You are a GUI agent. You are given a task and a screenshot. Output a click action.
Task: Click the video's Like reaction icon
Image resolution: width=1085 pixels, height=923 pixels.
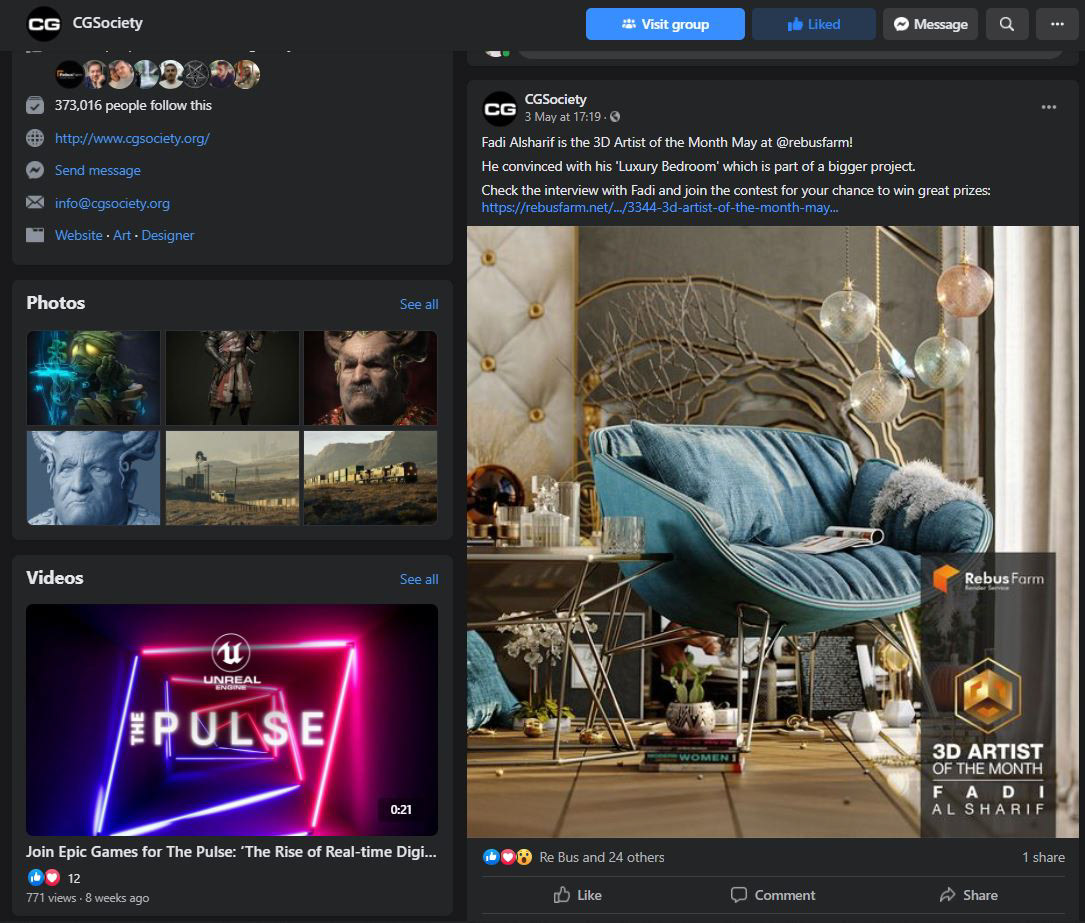(35, 878)
